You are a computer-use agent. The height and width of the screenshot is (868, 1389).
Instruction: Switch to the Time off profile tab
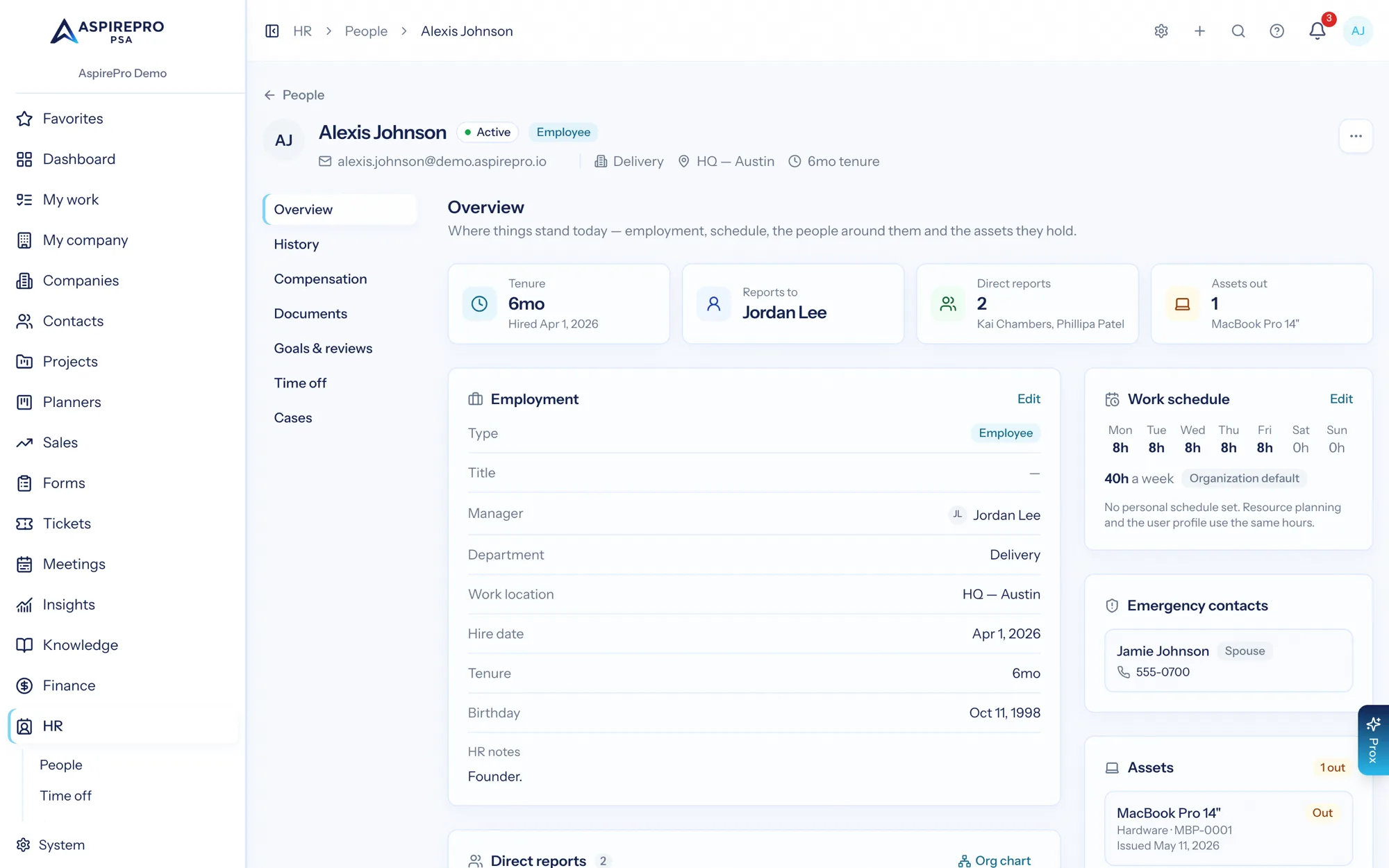(x=340, y=383)
